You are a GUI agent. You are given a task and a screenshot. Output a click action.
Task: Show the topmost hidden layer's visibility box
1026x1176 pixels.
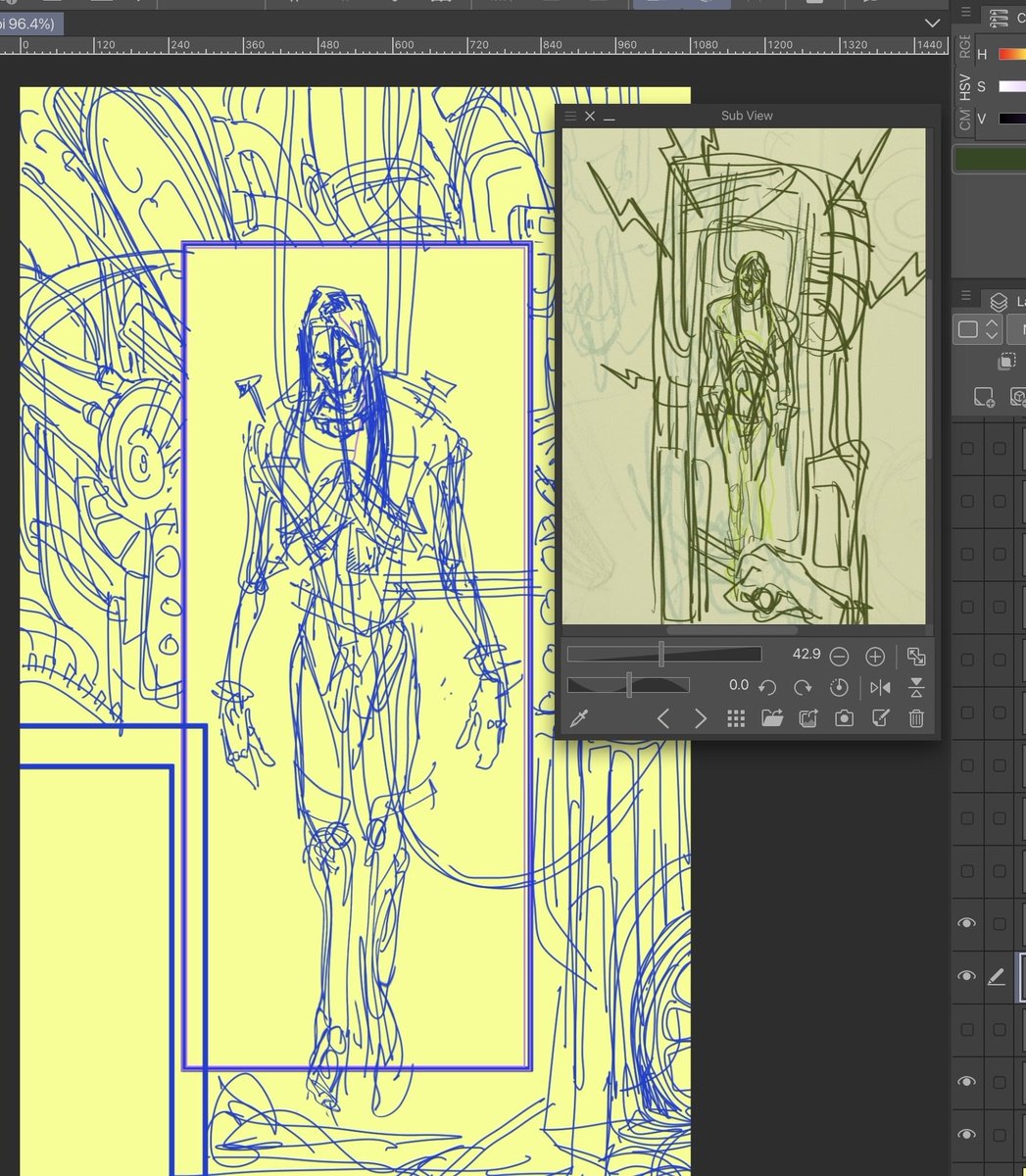click(x=967, y=448)
